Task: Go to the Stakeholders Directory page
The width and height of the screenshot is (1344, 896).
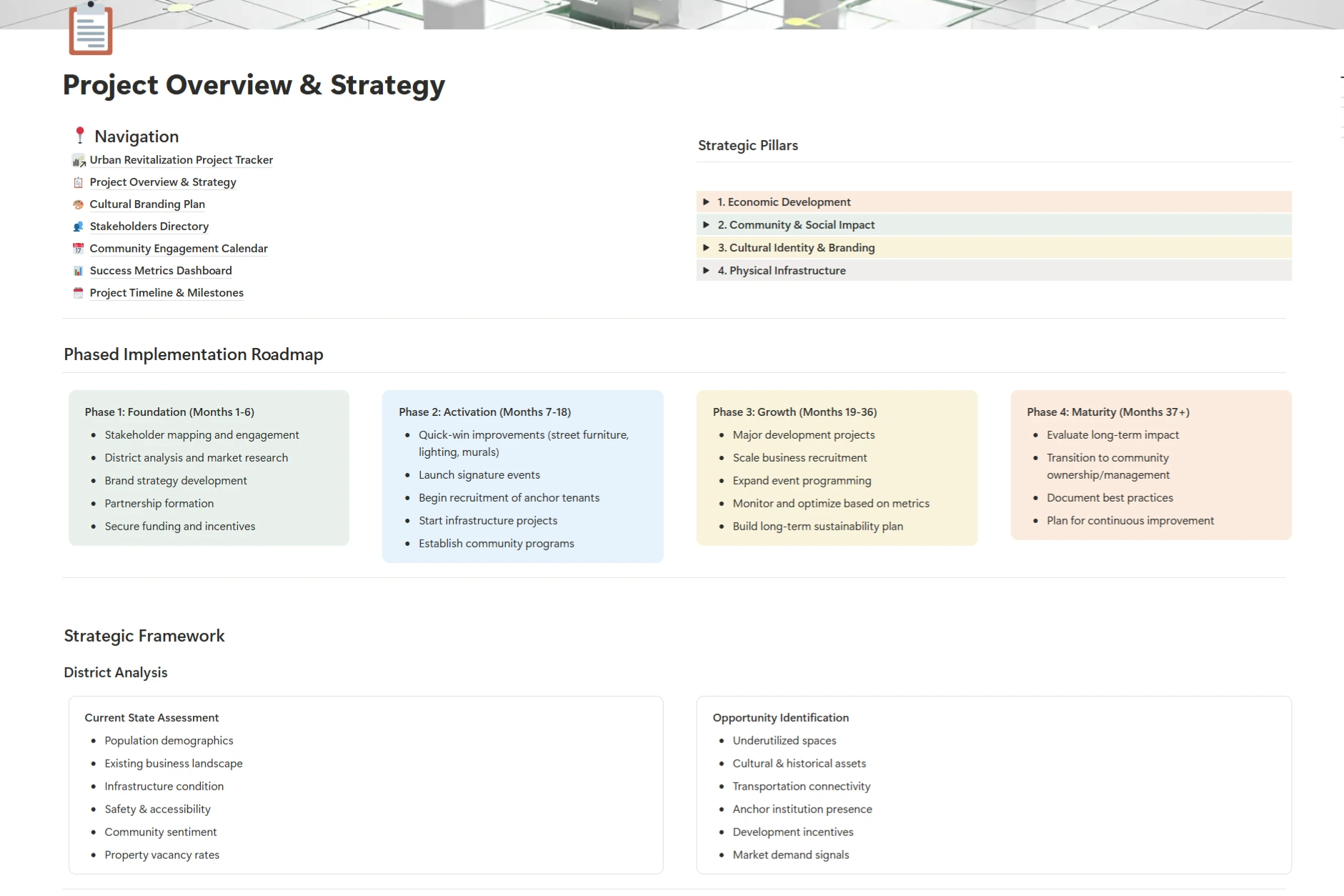Action: [149, 227]
